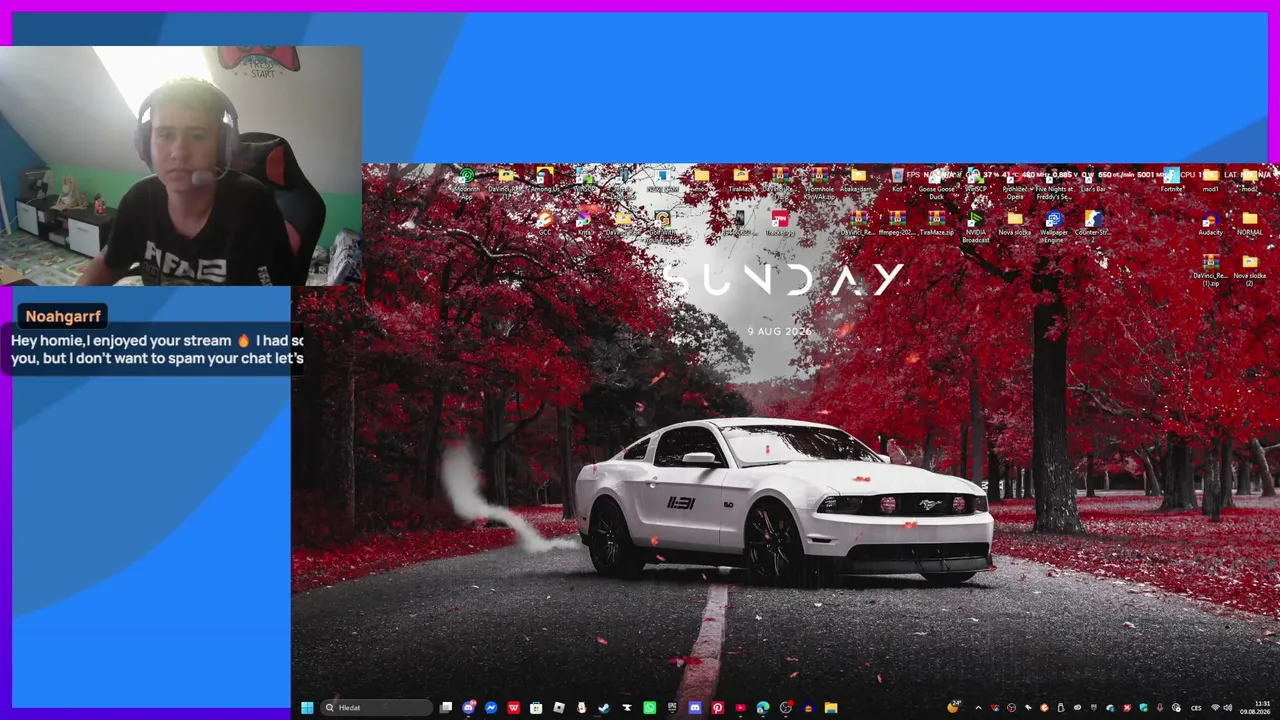Click the webcam overlay feed
Screen dimensions: 1280x720
click(181, 166)
